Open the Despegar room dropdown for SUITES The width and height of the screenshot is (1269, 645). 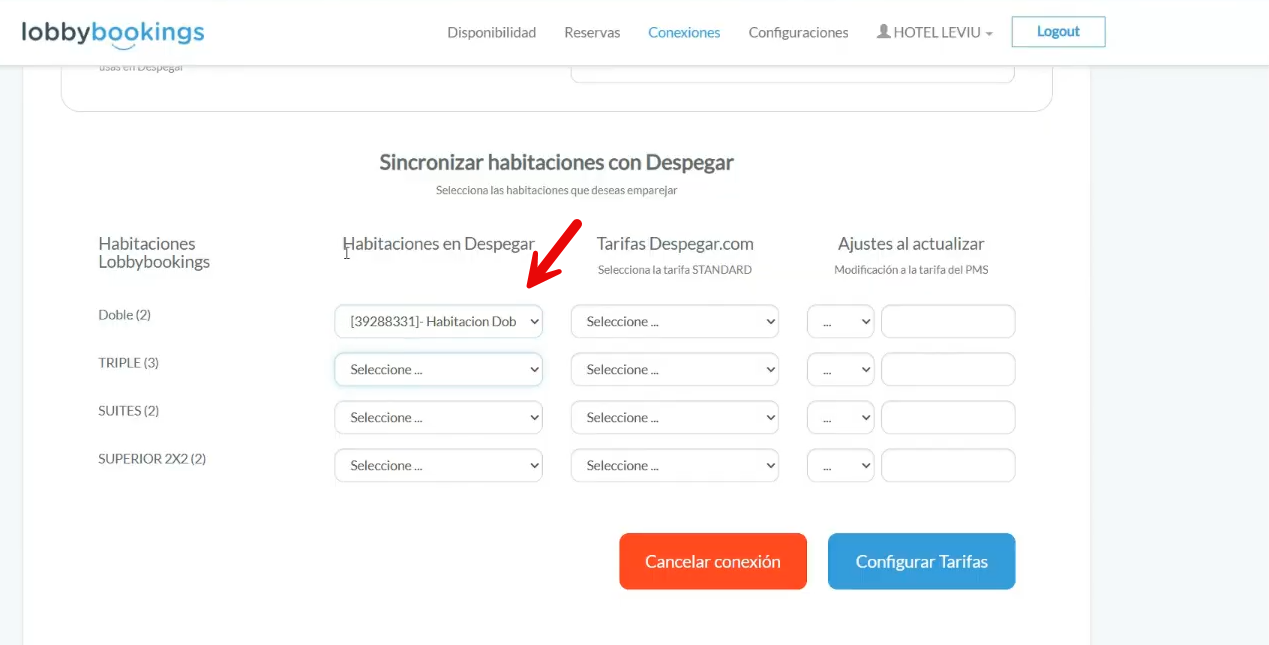click(x=438, y=418)
